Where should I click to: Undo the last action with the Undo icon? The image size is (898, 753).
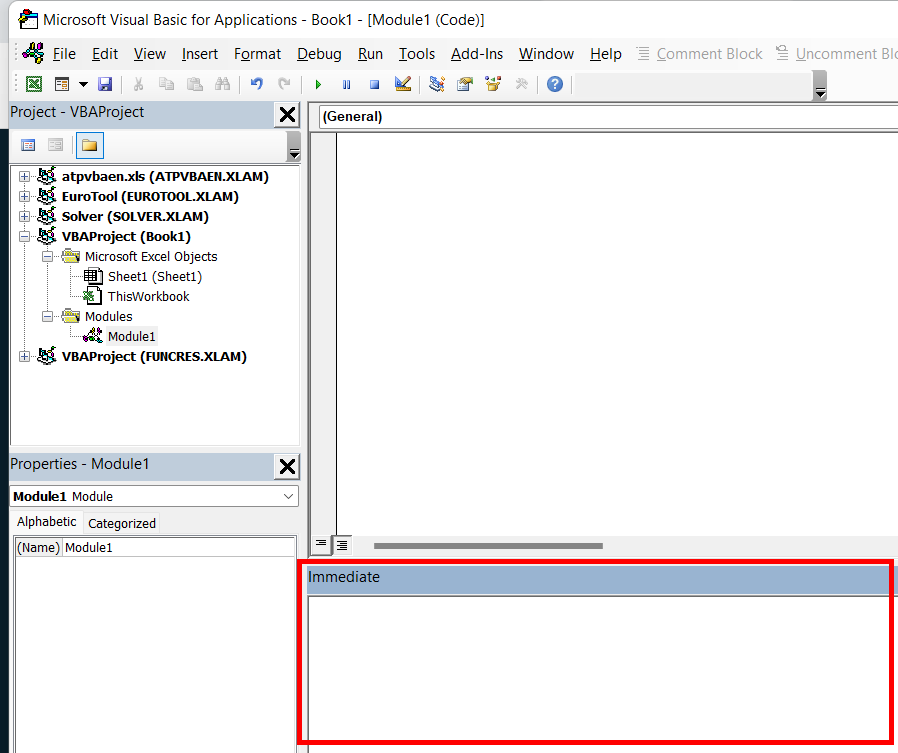256,84
